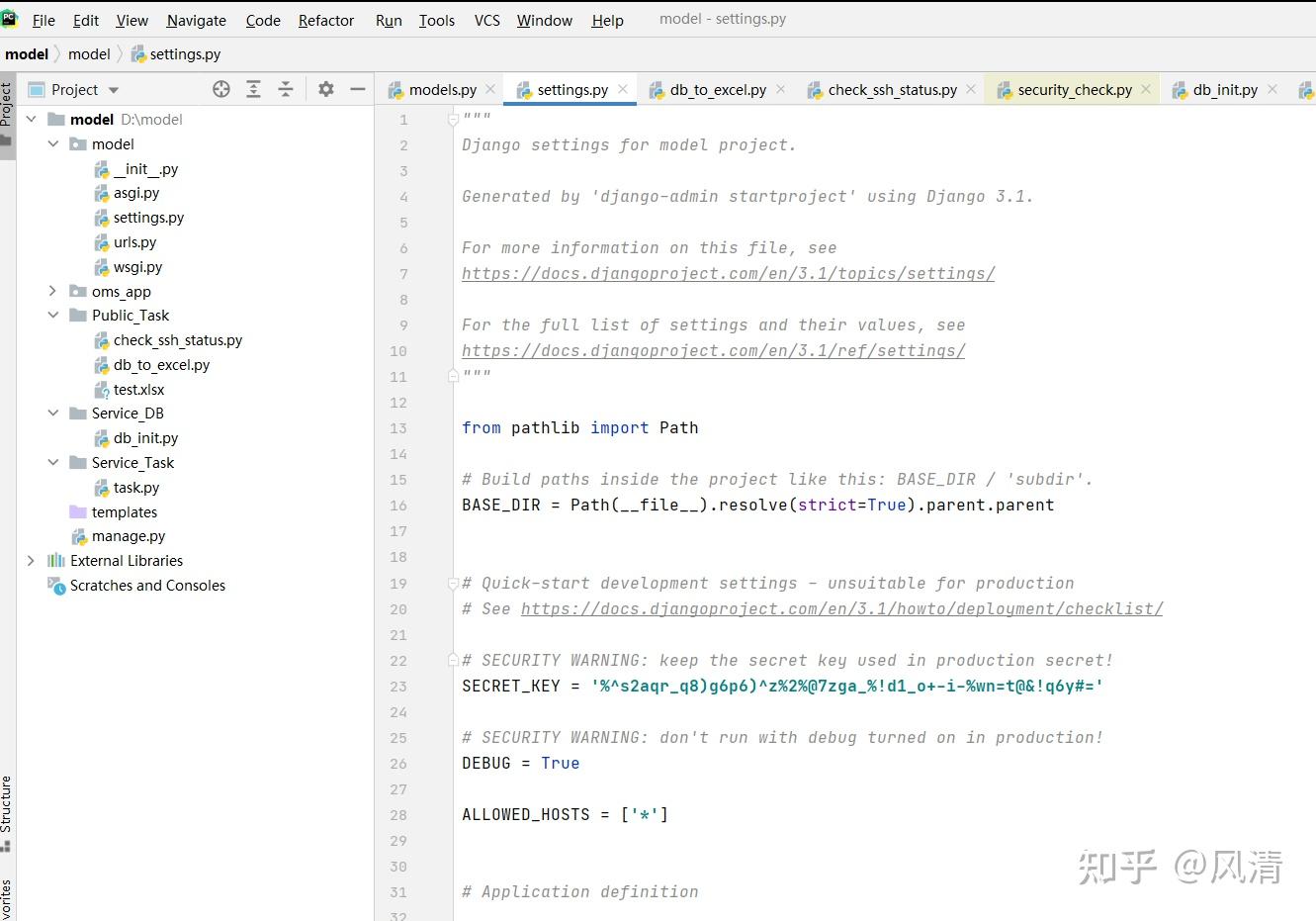Click the Expand All icon in Project panel
The width and height of the screenshot is (1316, 921).
tap(253, 89)
